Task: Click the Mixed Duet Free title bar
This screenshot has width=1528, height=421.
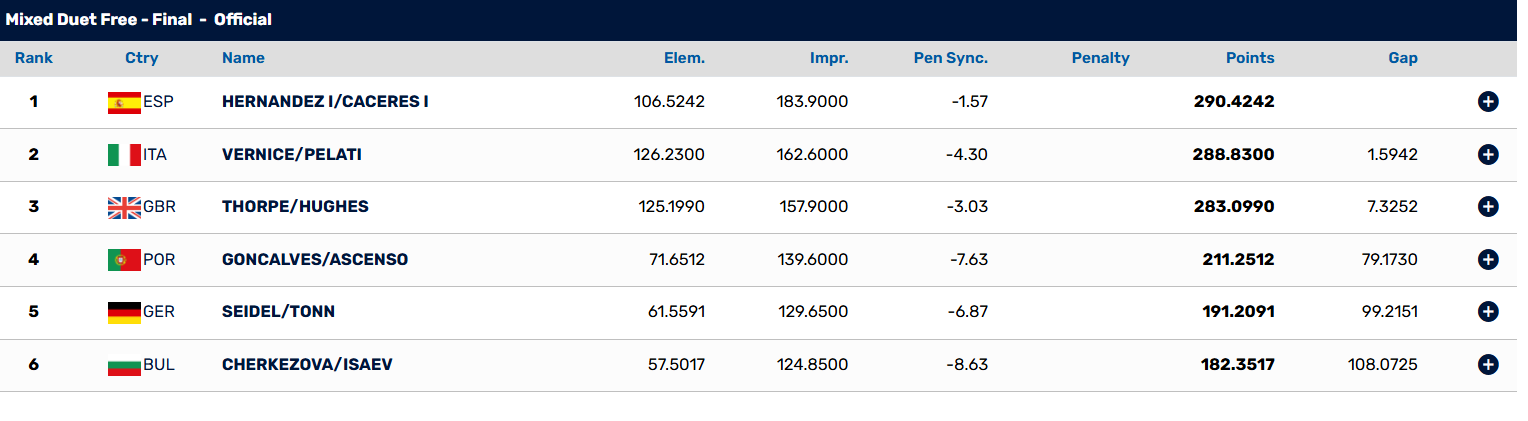Action: [x=764, y=20]
